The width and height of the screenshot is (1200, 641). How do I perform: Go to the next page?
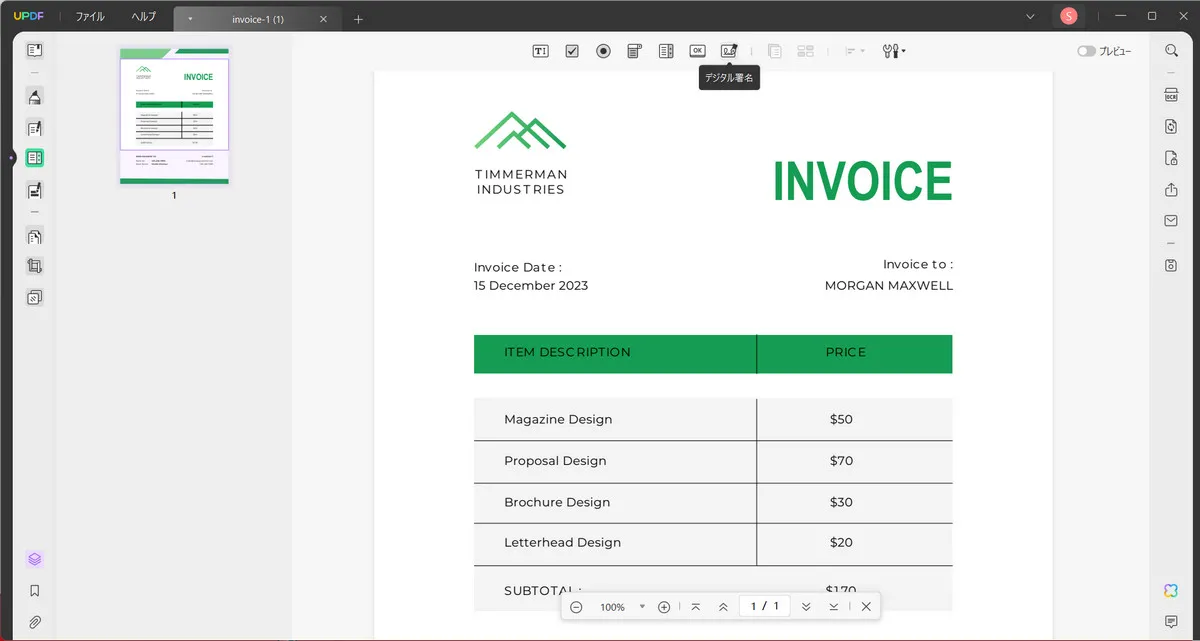[x=806, y=607]
